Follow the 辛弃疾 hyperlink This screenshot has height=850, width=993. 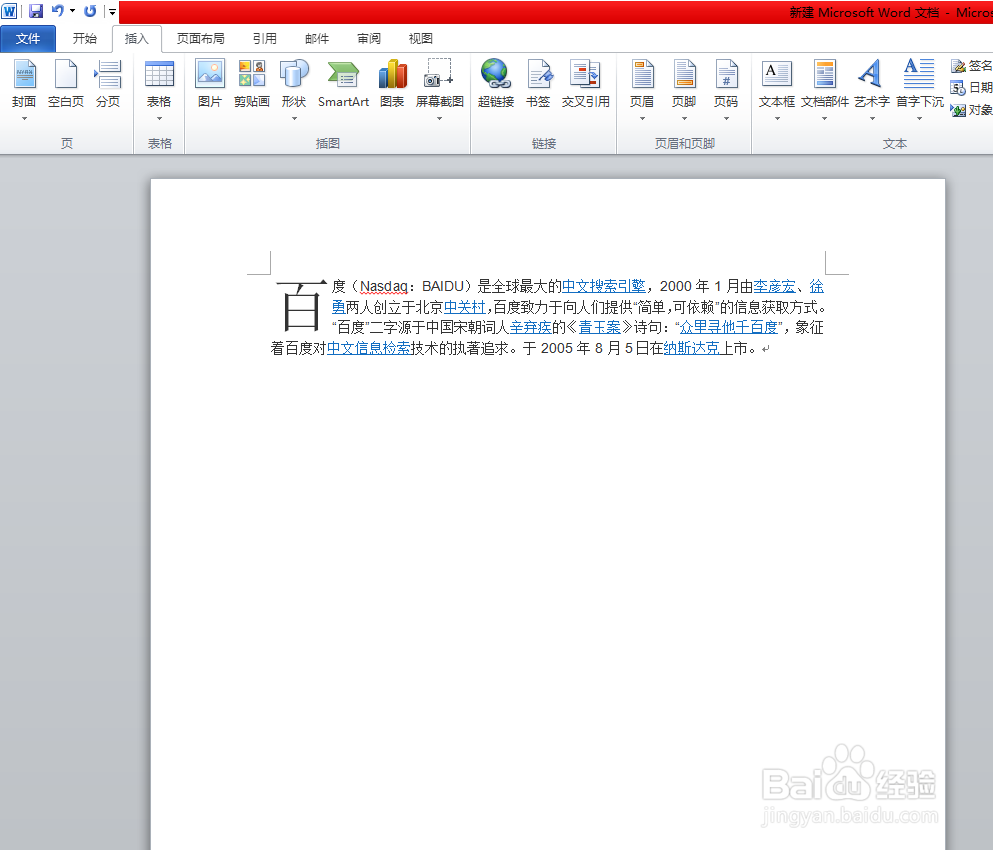pyautogui.click(x=531, y=327)
